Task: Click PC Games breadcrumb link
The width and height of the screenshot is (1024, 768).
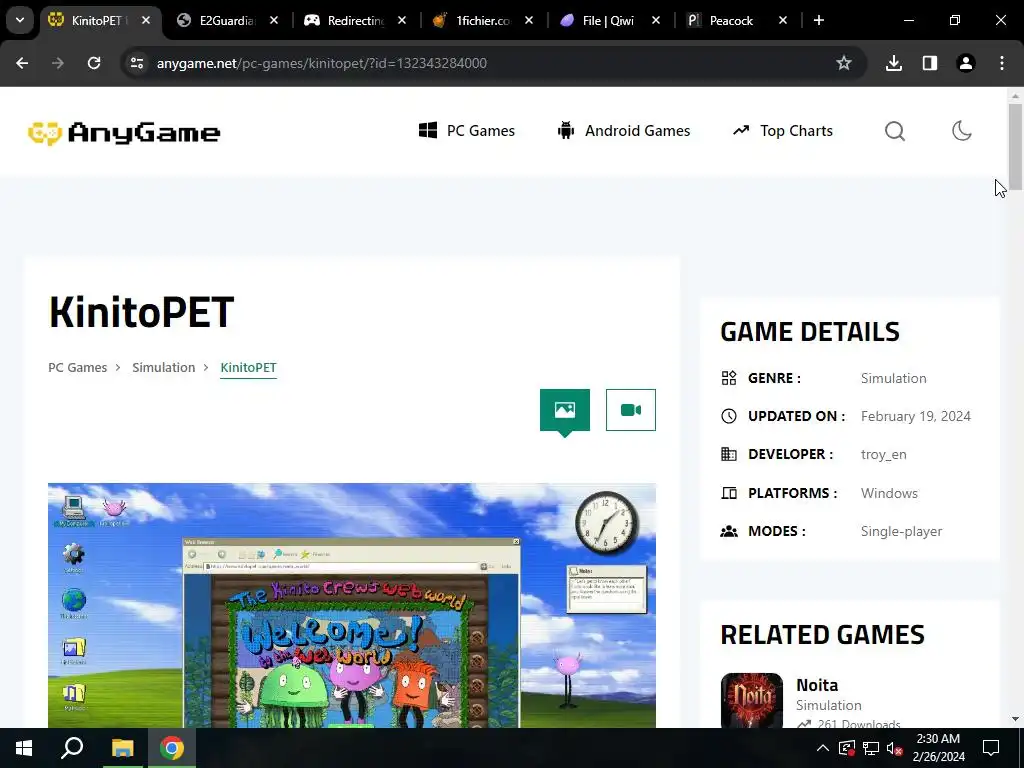Action: pyautogui.click(x=78, y=367)
